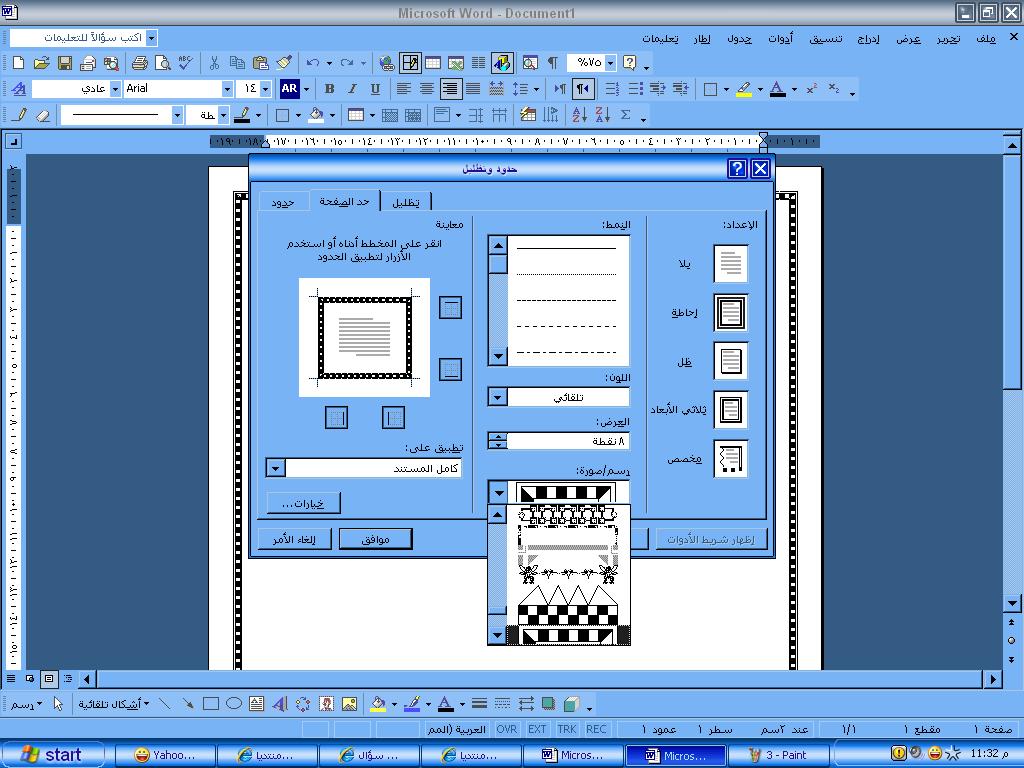Click the Sort Ascending icon

[x=579, y=115]
